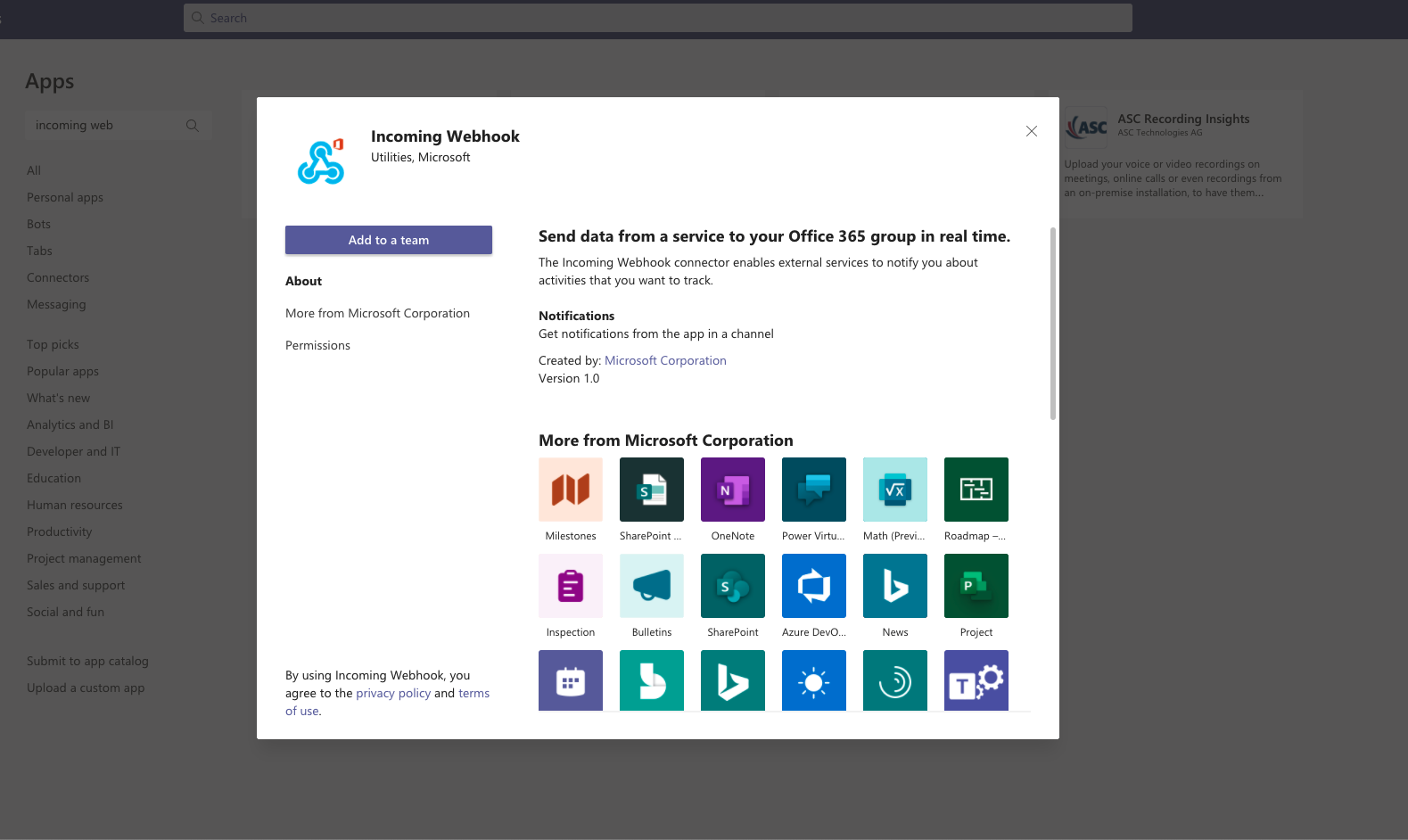Open the teal swirl app icon
The image size is (1408, 840).
pos(895,680)
